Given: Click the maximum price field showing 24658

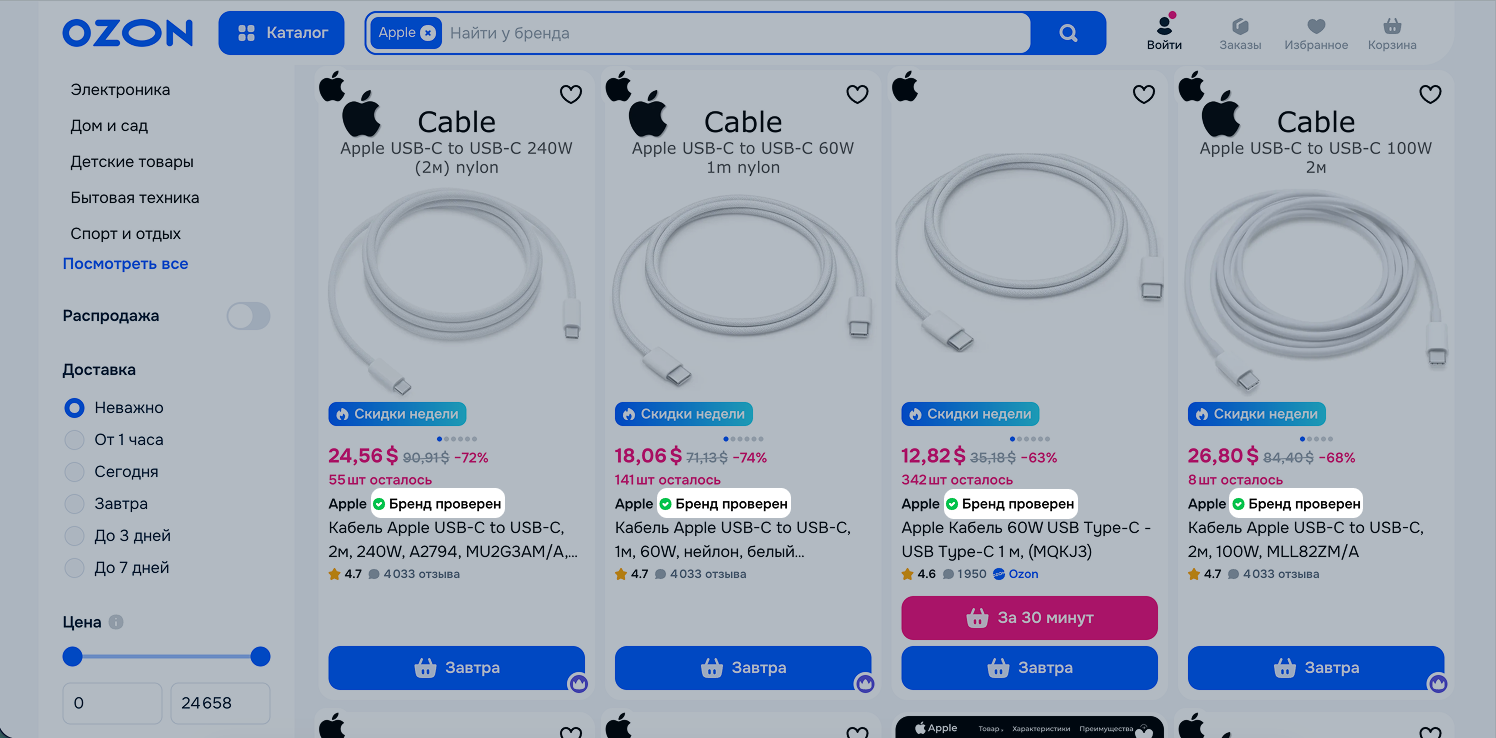Looking at the screenshot, I should 220,703.
